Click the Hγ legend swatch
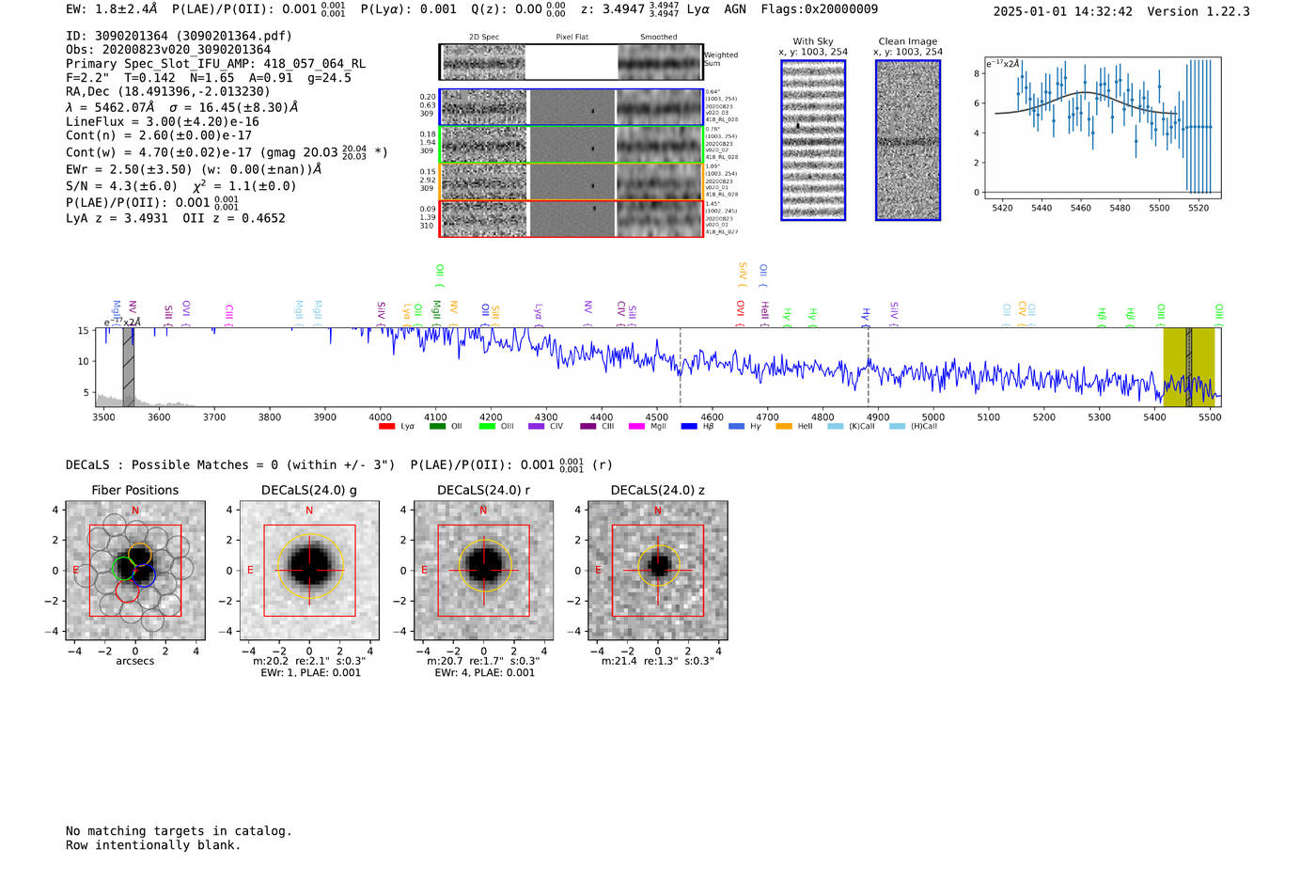 736,427
